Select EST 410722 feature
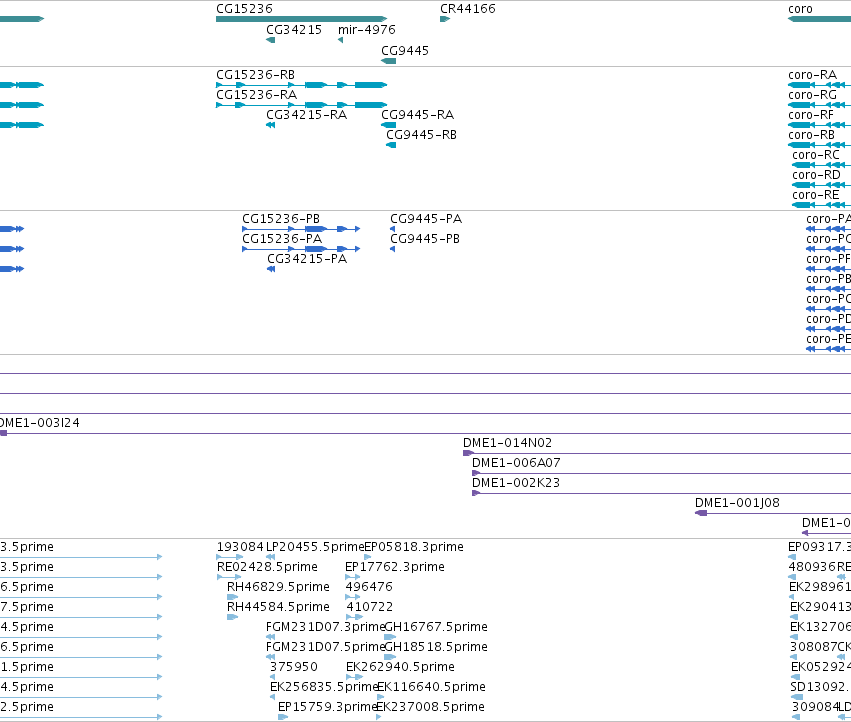This screenshot has width=851, height=722. 354,617
